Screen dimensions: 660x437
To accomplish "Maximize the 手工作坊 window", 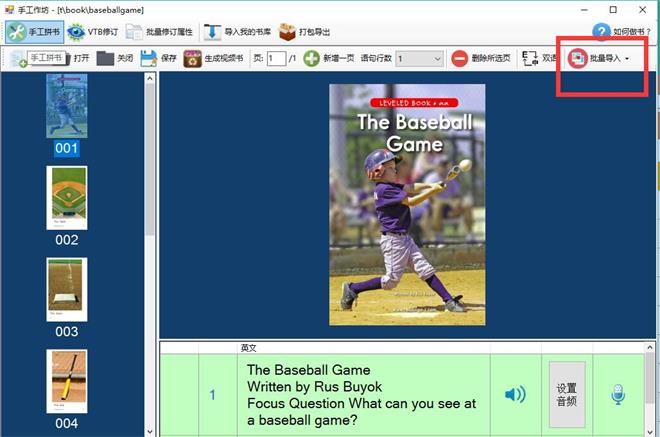I will (x=613, y=9).
